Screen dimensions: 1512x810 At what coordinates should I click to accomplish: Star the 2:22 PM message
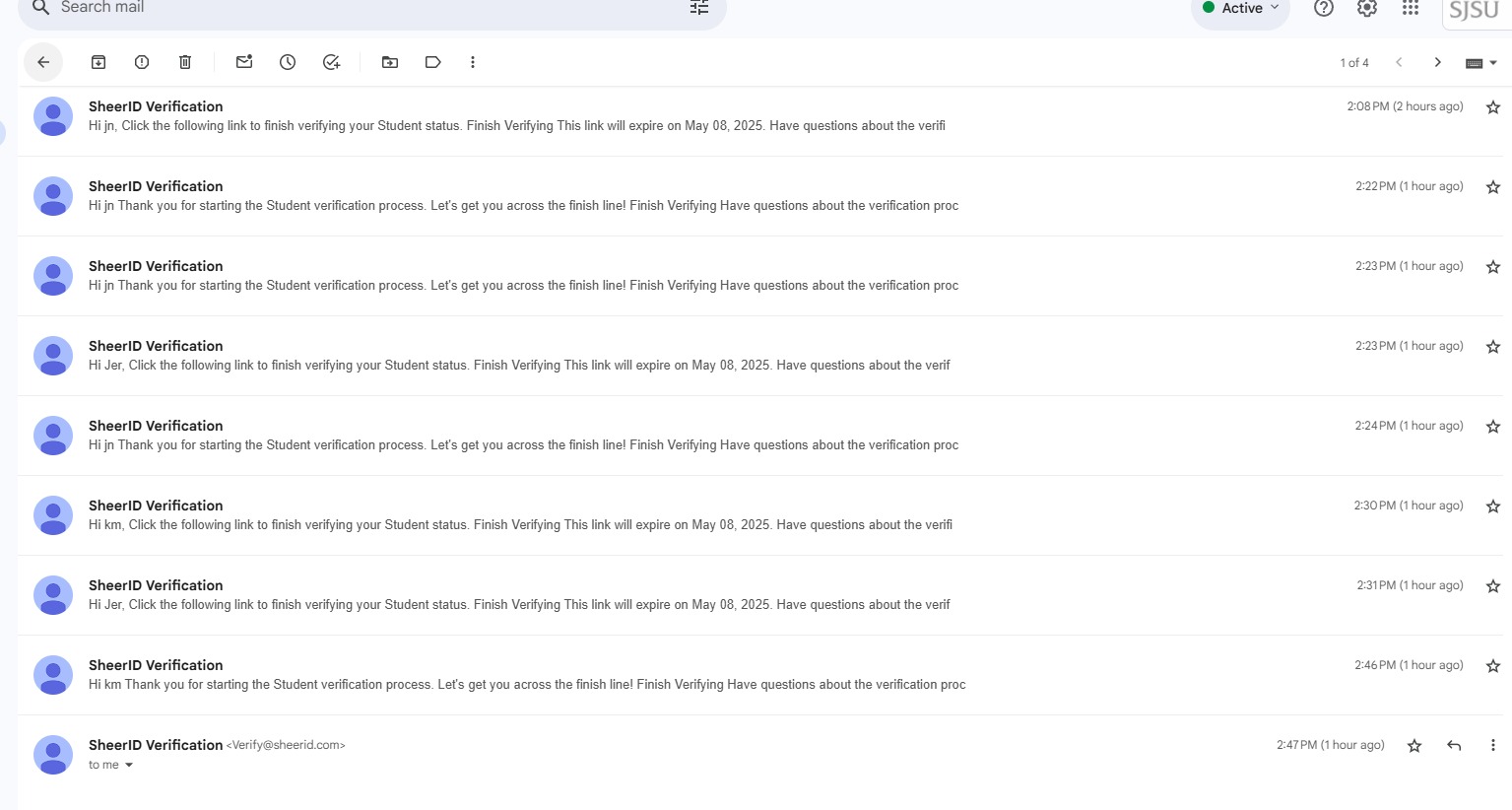coord(1493,187)
